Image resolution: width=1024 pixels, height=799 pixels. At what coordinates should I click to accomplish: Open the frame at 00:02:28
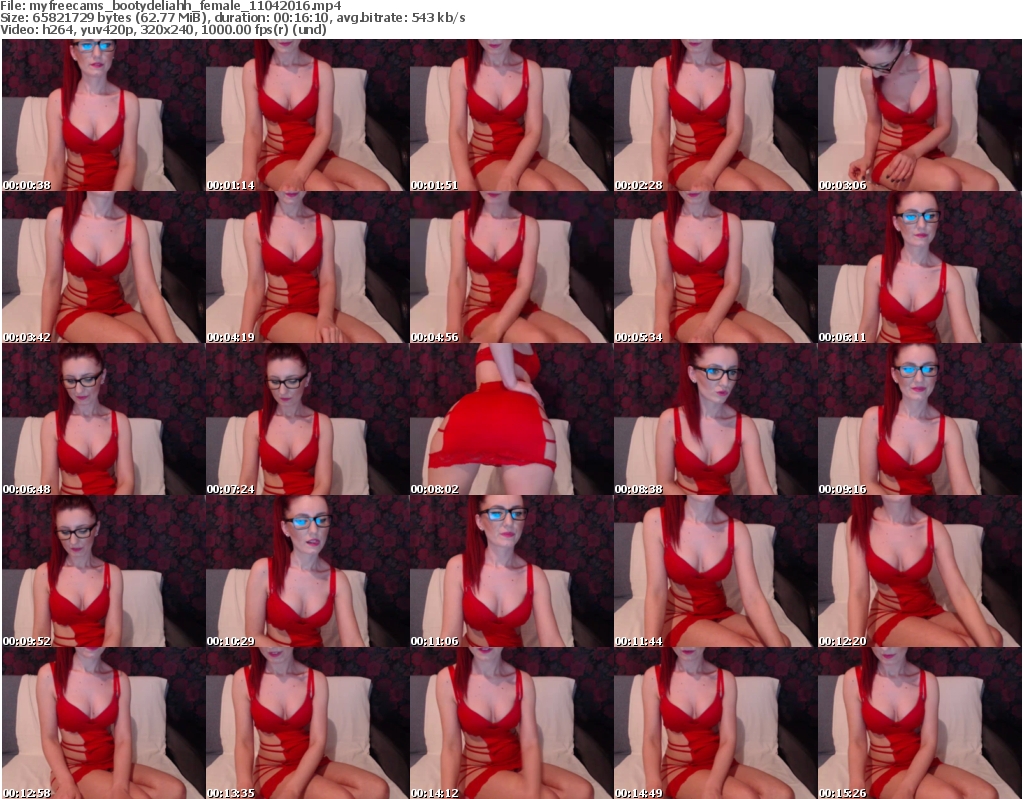(715, 115)
